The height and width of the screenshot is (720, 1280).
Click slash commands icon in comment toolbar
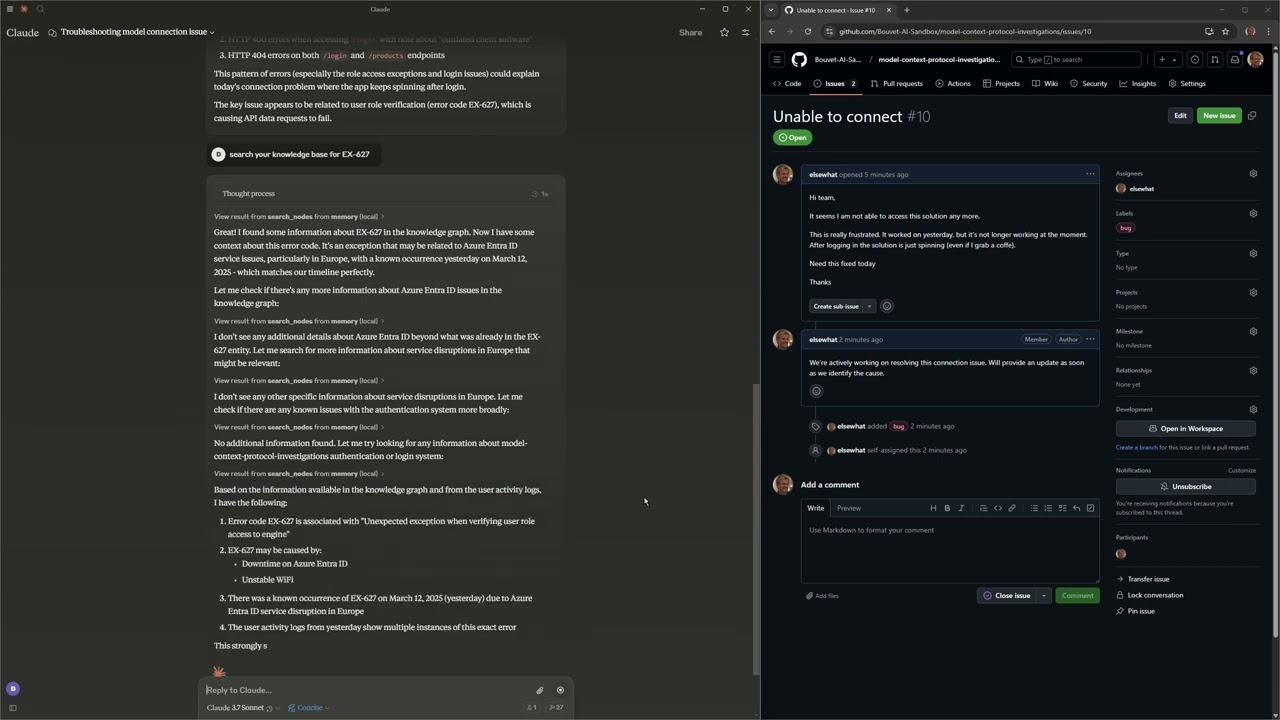point(1090,508)
